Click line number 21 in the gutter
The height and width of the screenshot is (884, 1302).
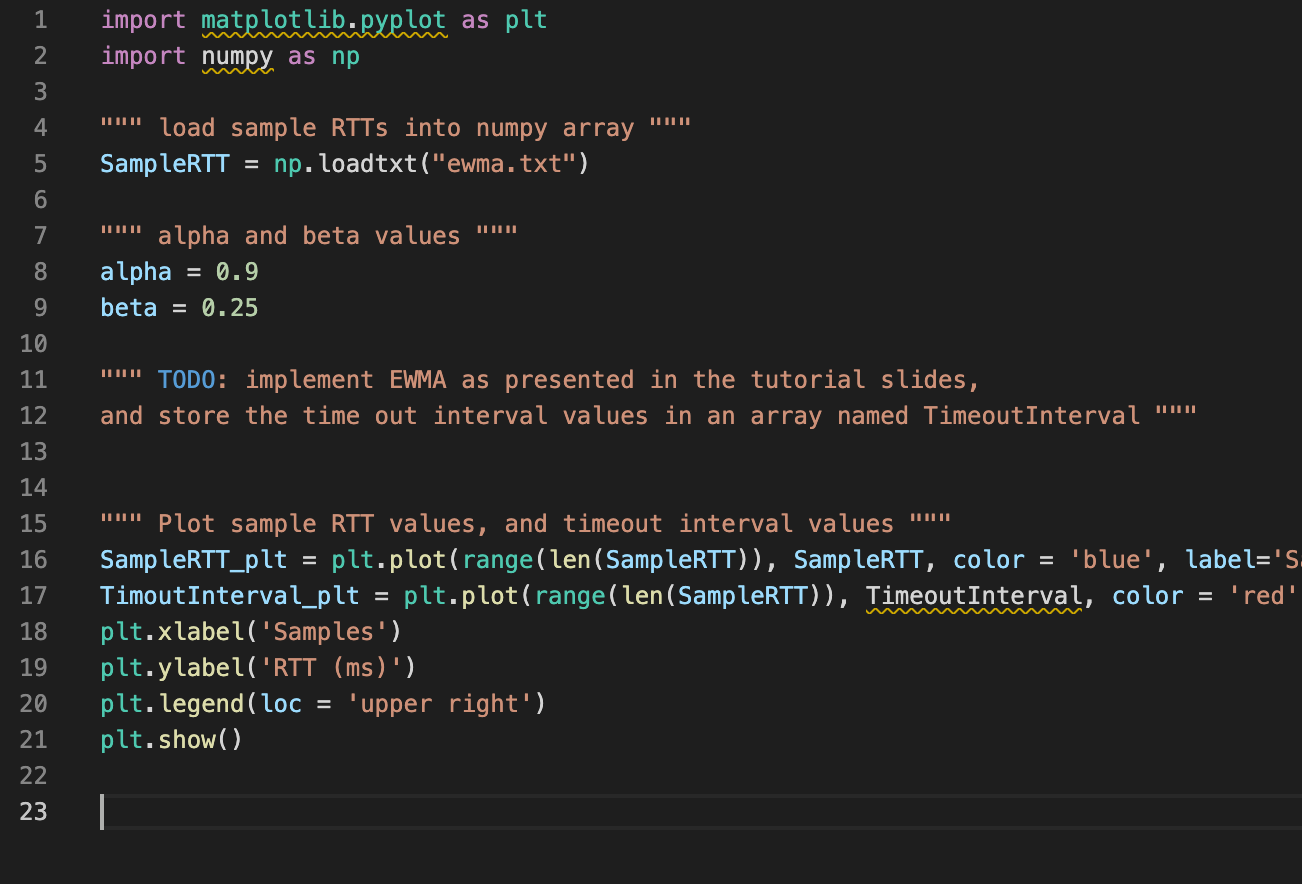(x=33, y=740)
